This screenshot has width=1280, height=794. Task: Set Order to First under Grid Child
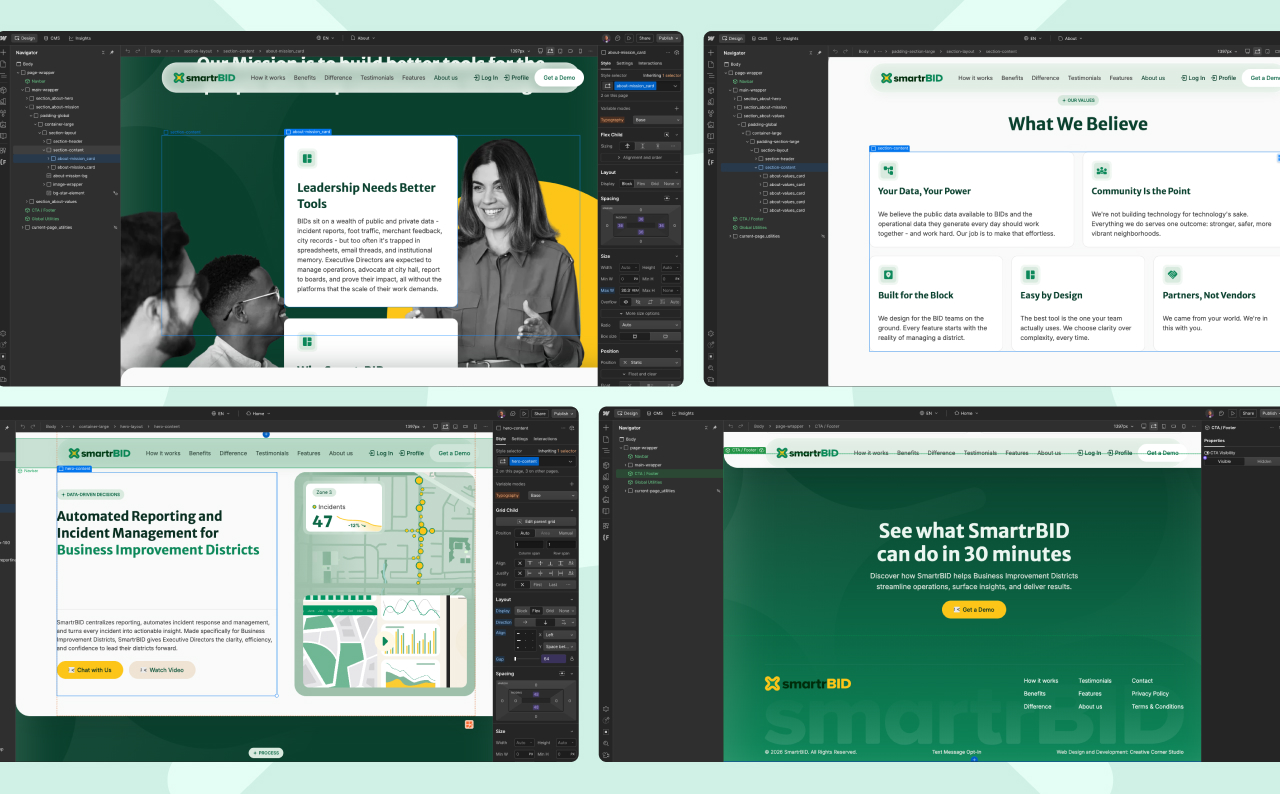[x=538, y=585]
